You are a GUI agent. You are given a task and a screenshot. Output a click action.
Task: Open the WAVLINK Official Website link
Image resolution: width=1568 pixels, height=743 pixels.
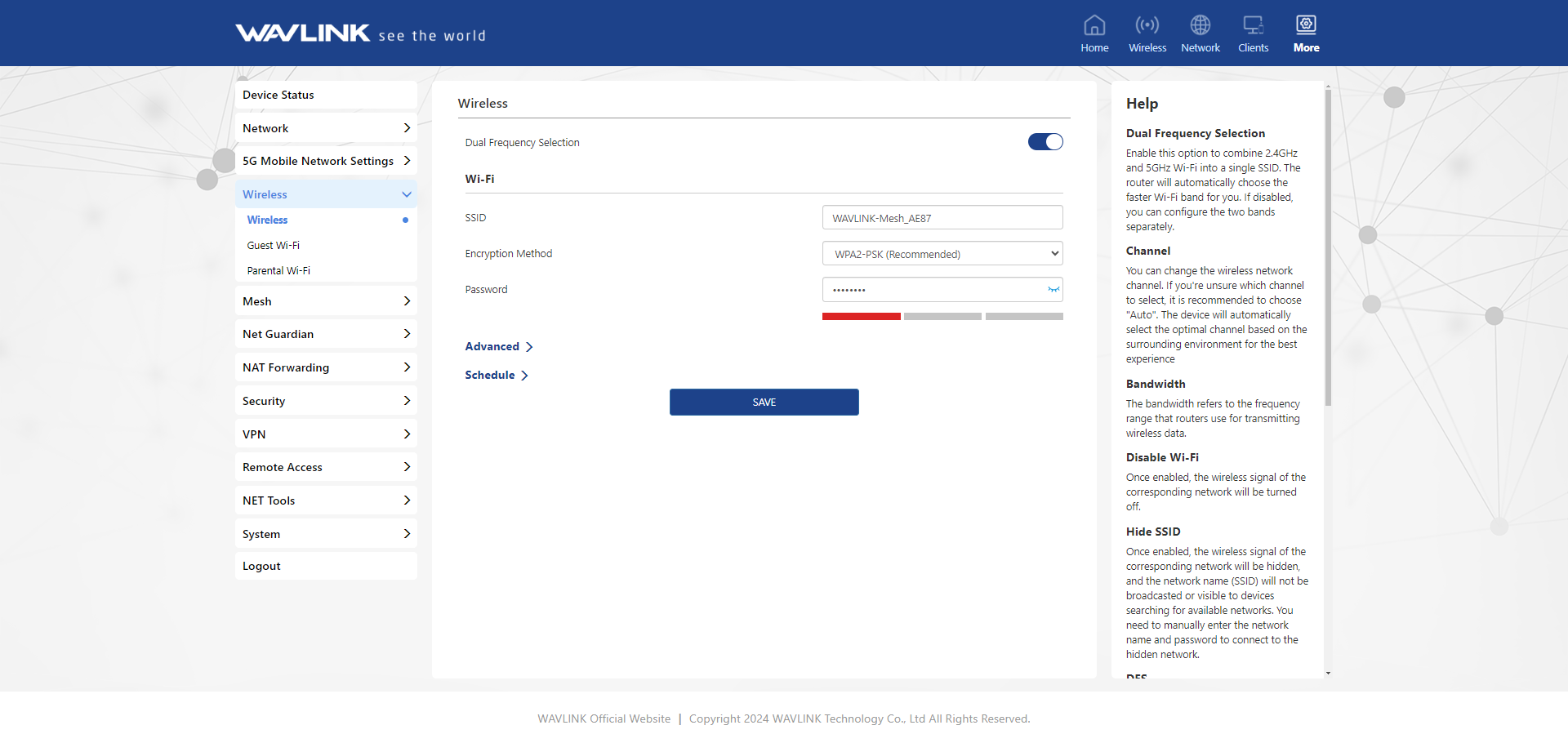[604, 719]
